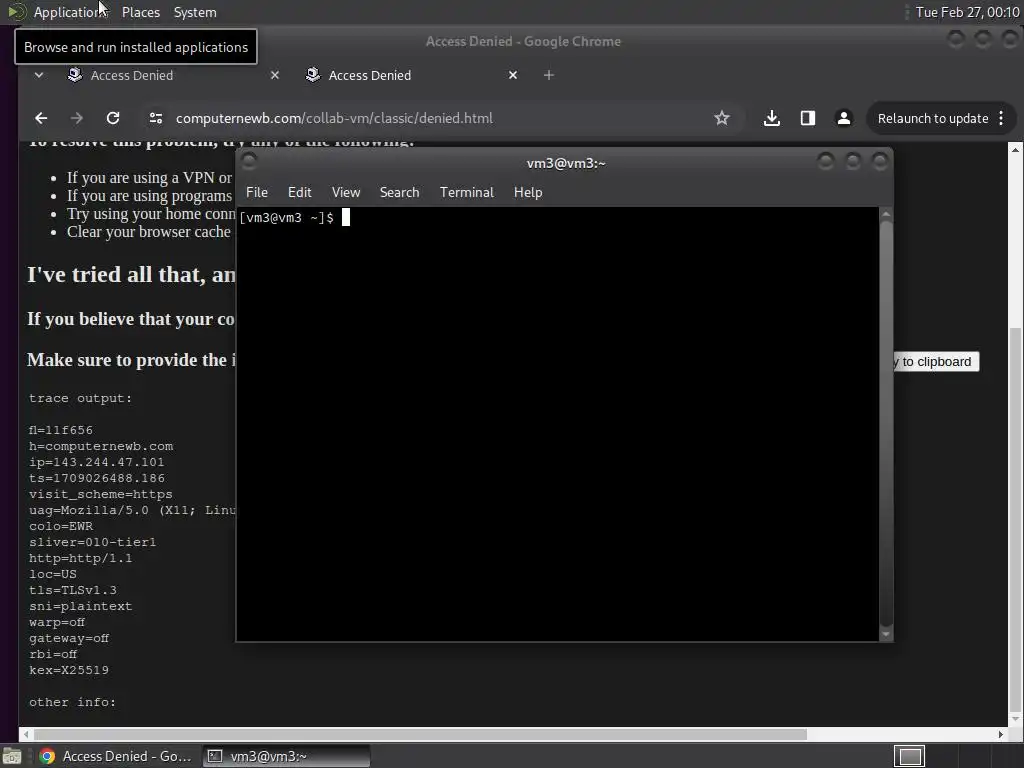Click show desktop icon in bottom panel
The height and width of the screenshot is (768, 1024).
[x=12, y=756]
